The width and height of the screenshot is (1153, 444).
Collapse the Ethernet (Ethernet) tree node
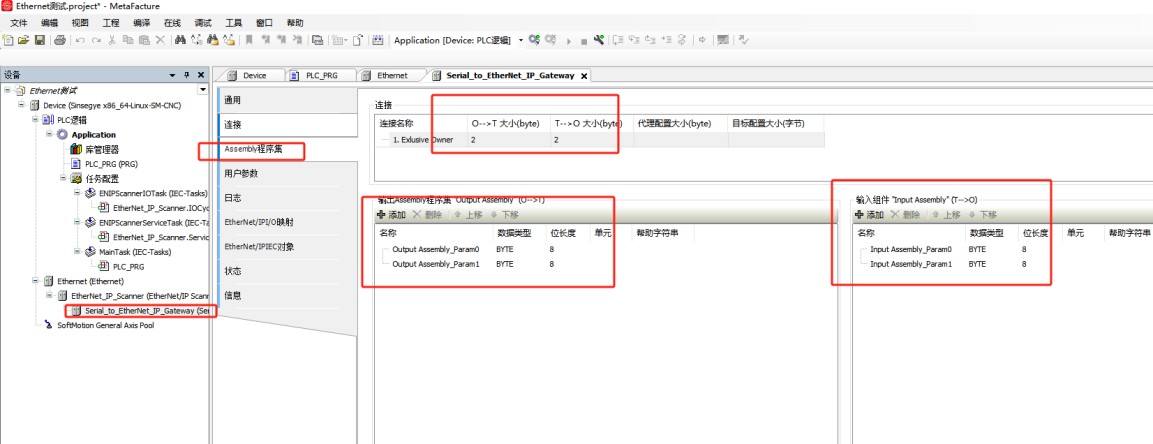35,281
